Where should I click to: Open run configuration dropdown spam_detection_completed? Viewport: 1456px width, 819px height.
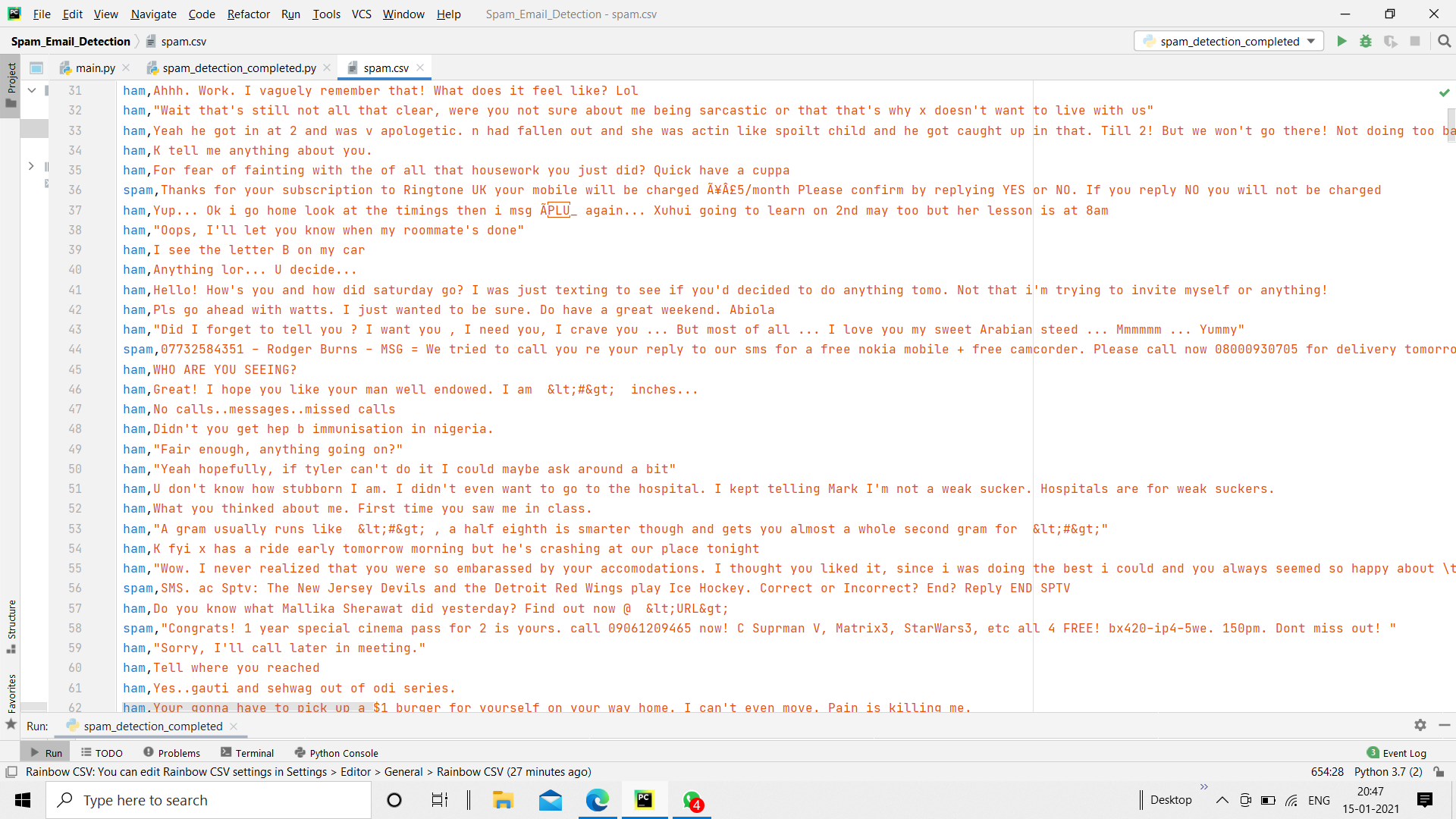tap(1228, 41)
